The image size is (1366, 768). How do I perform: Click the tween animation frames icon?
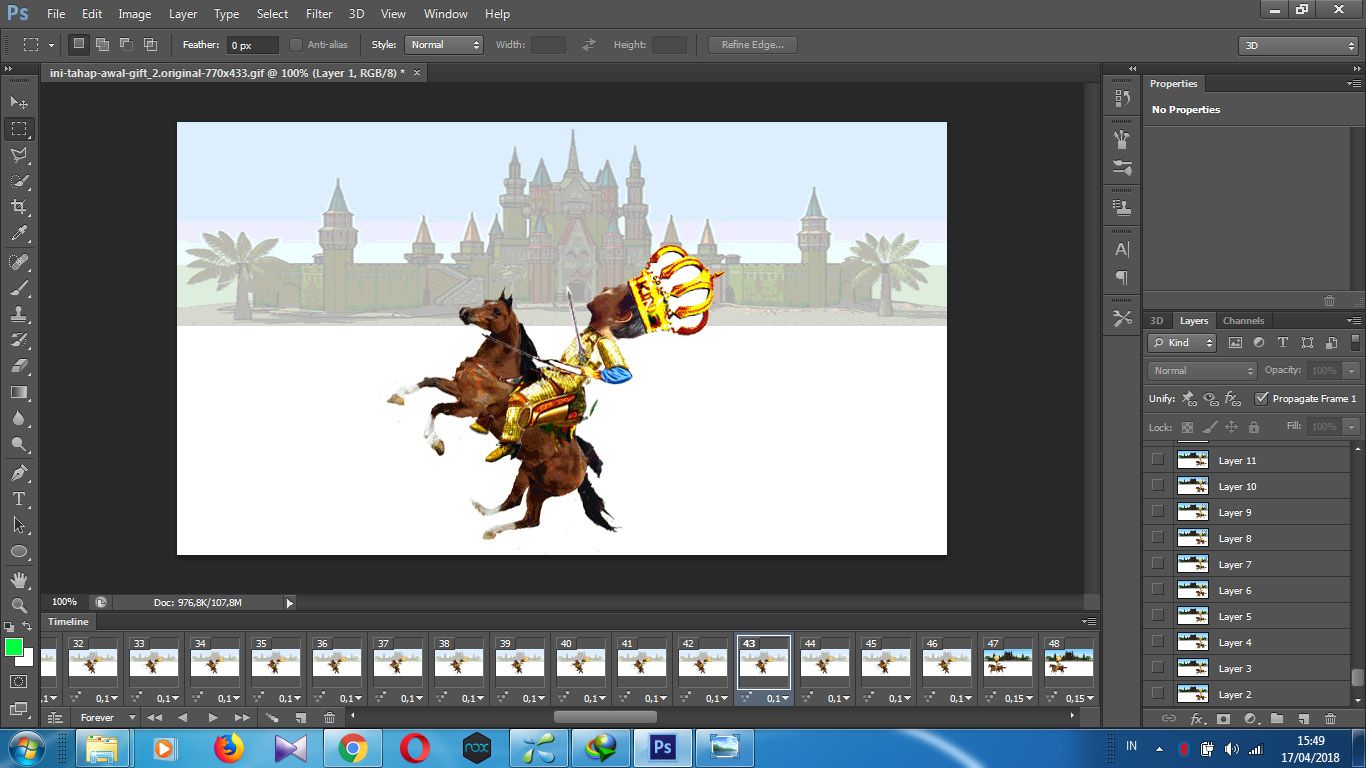tap(271, 718)
